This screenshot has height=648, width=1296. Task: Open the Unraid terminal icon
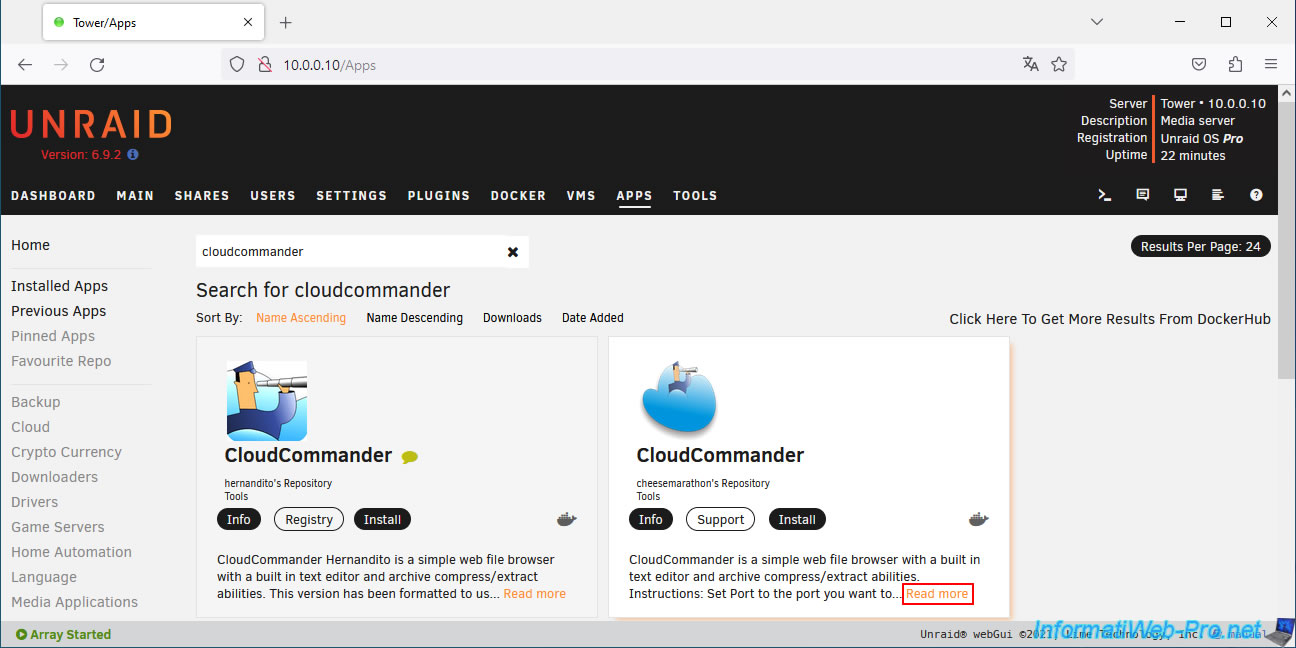[1105, 196]
